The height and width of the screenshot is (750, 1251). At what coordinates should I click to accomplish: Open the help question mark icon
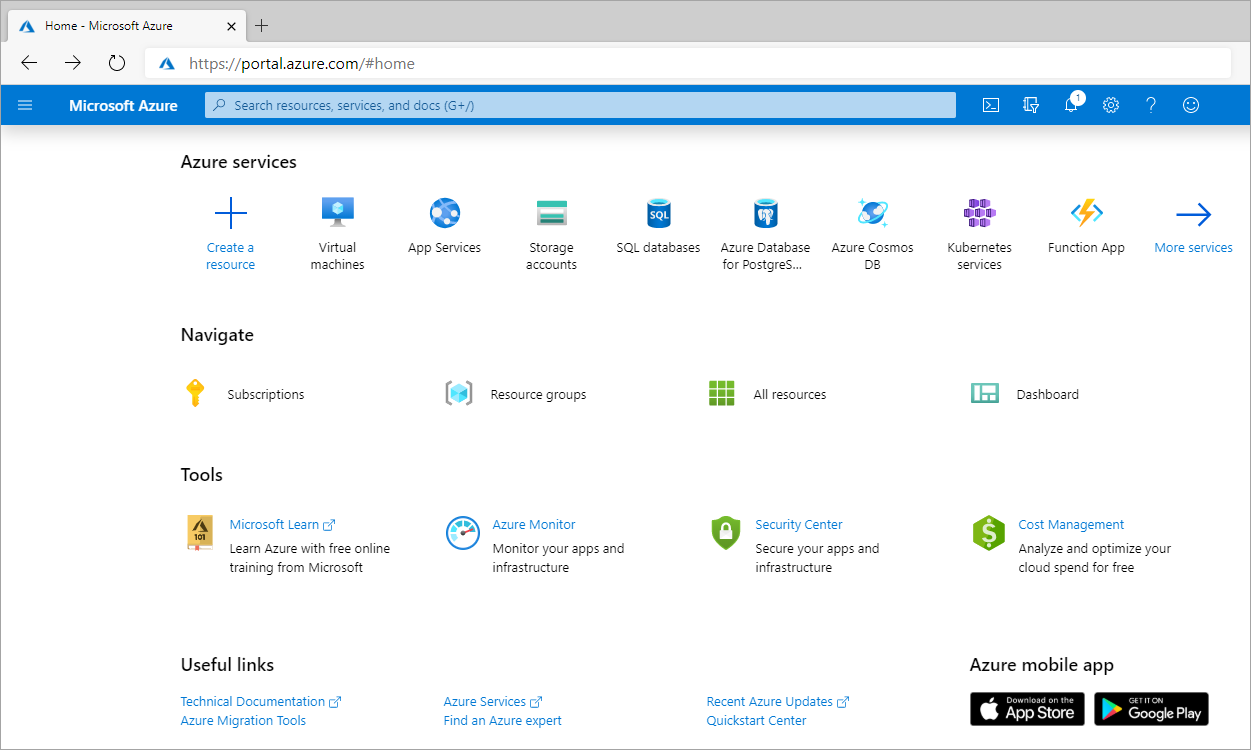1151,104
